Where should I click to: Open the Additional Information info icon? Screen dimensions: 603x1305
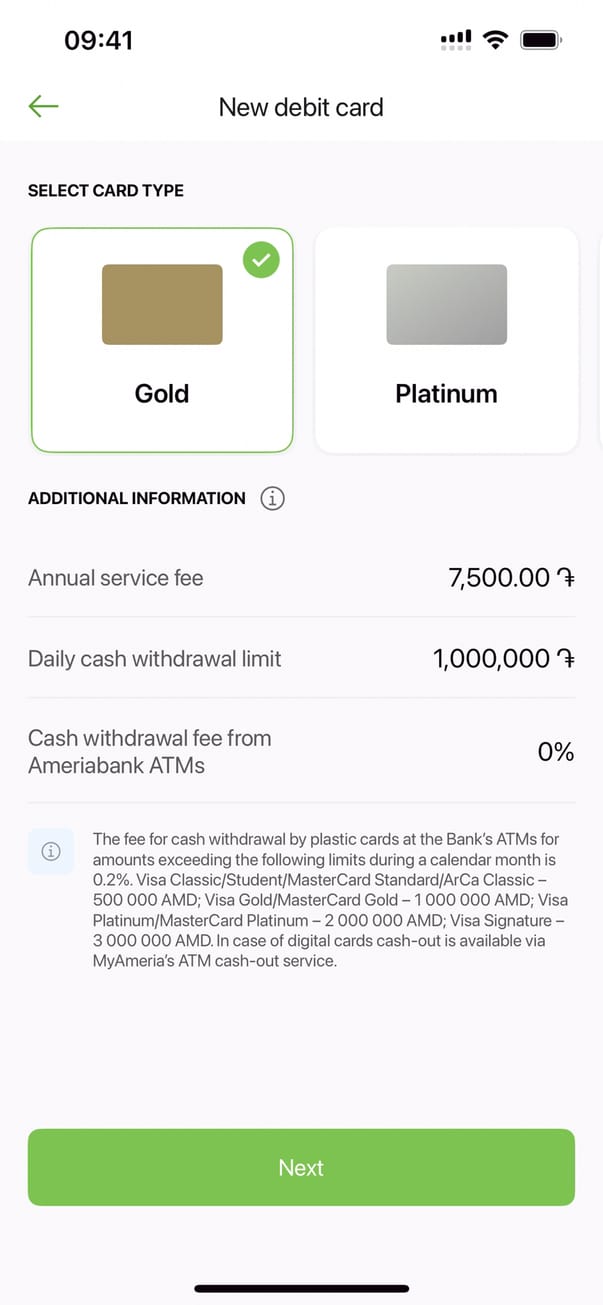click(x=272, y=498)
